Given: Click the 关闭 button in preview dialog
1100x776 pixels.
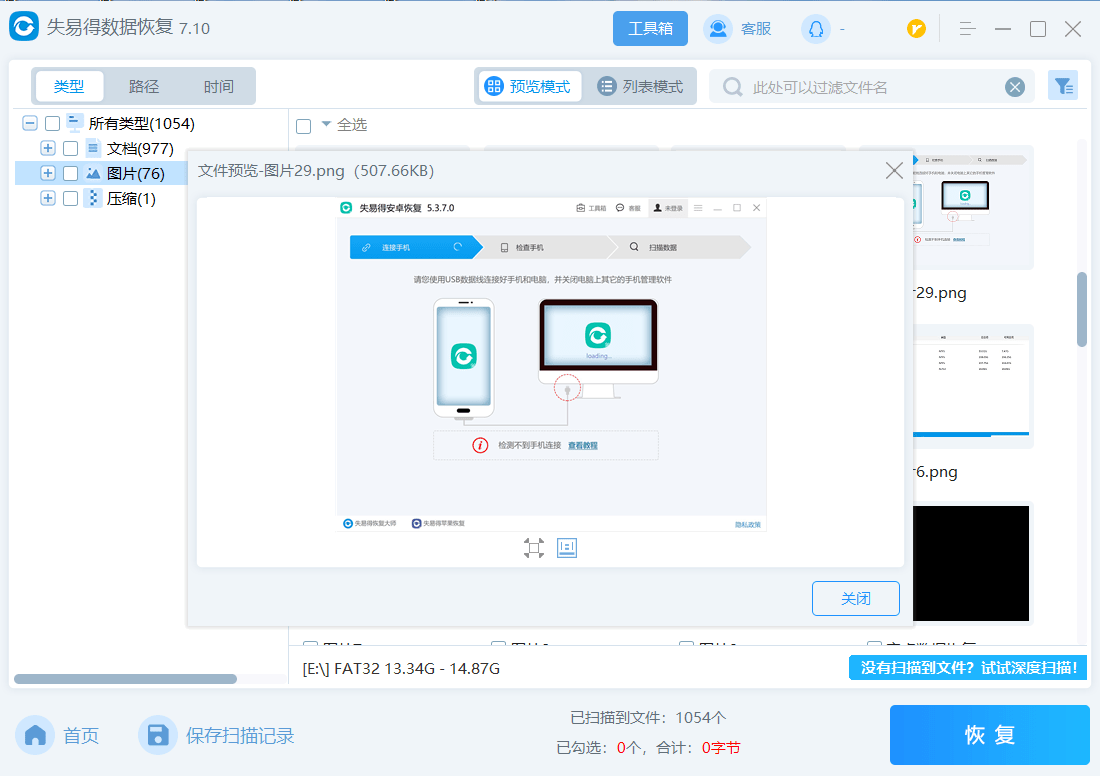Looking at the screenshot, I should (856, 598).
